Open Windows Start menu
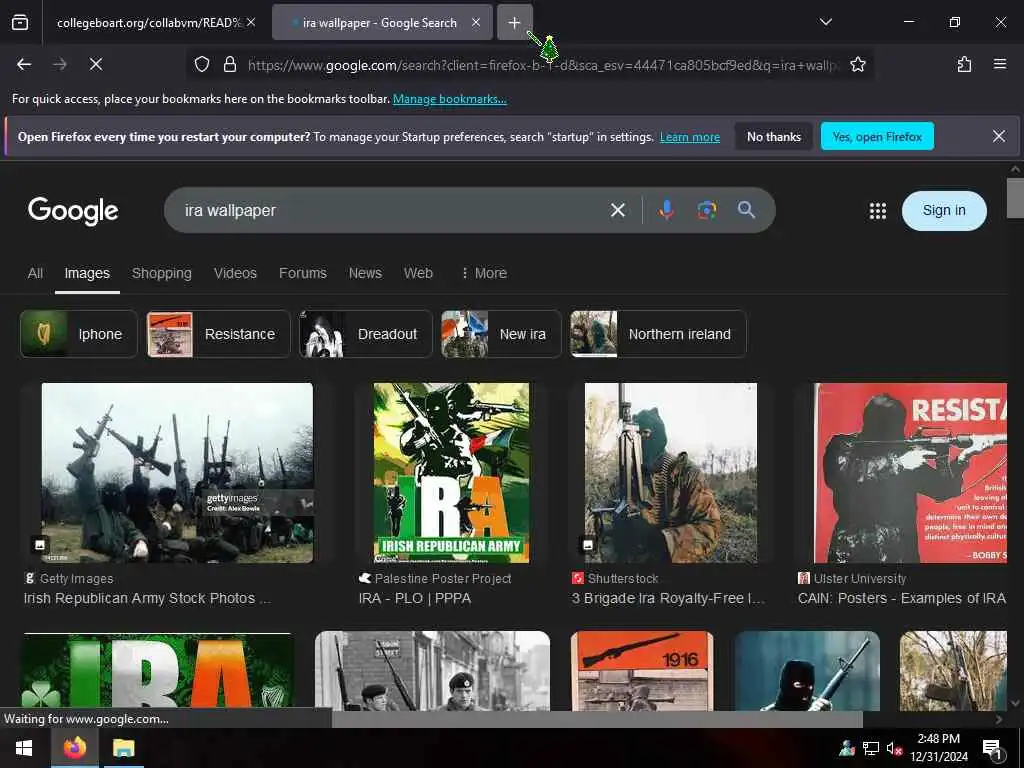The height and width of the screenshot is (768, 1024). click(x=24, y=748)
